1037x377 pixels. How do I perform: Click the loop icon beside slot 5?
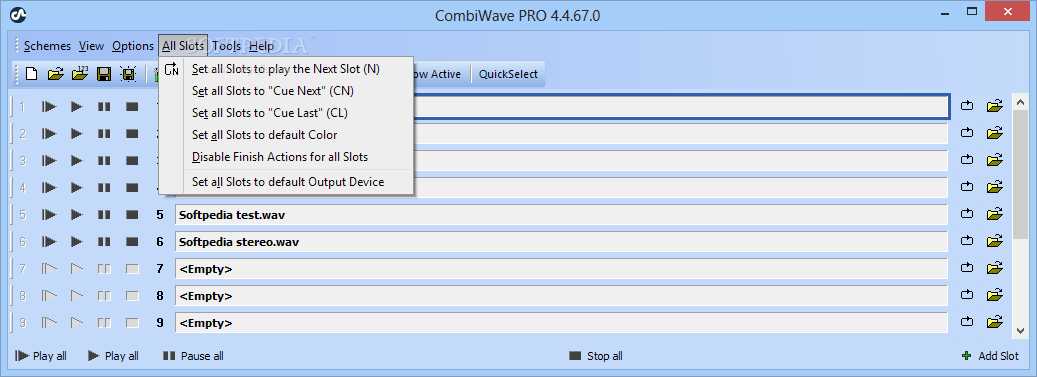[967, 214]
